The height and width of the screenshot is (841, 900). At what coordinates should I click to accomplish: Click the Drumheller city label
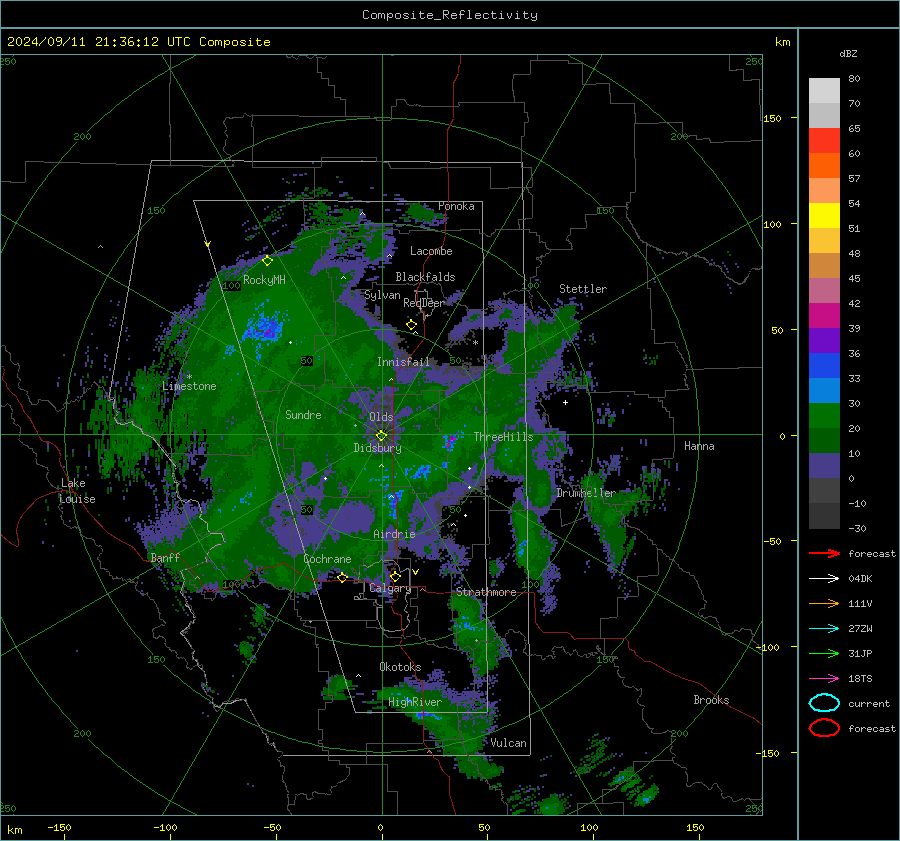586,493
